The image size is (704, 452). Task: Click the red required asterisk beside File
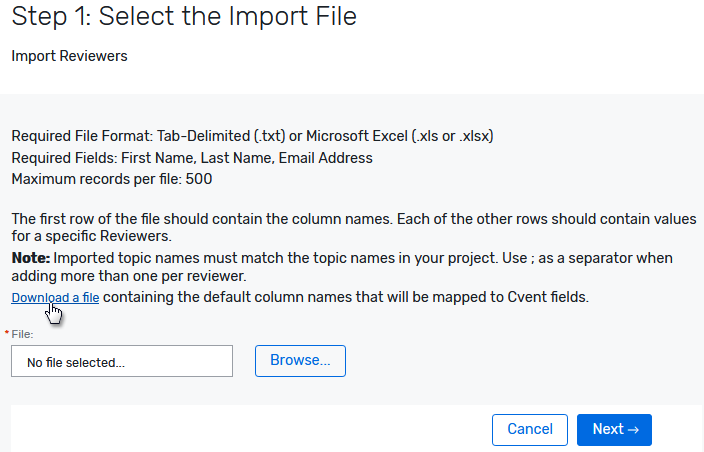click(8, 334)
